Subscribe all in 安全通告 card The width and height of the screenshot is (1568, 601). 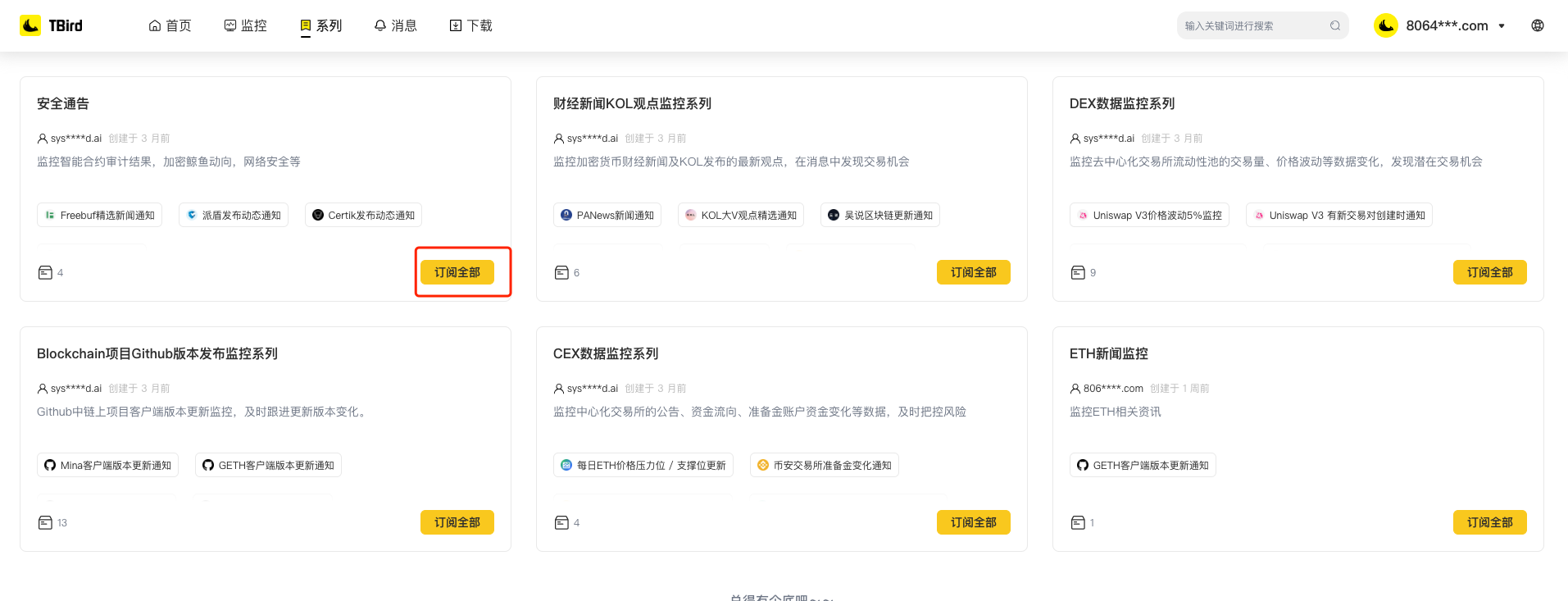coord(457,272)
